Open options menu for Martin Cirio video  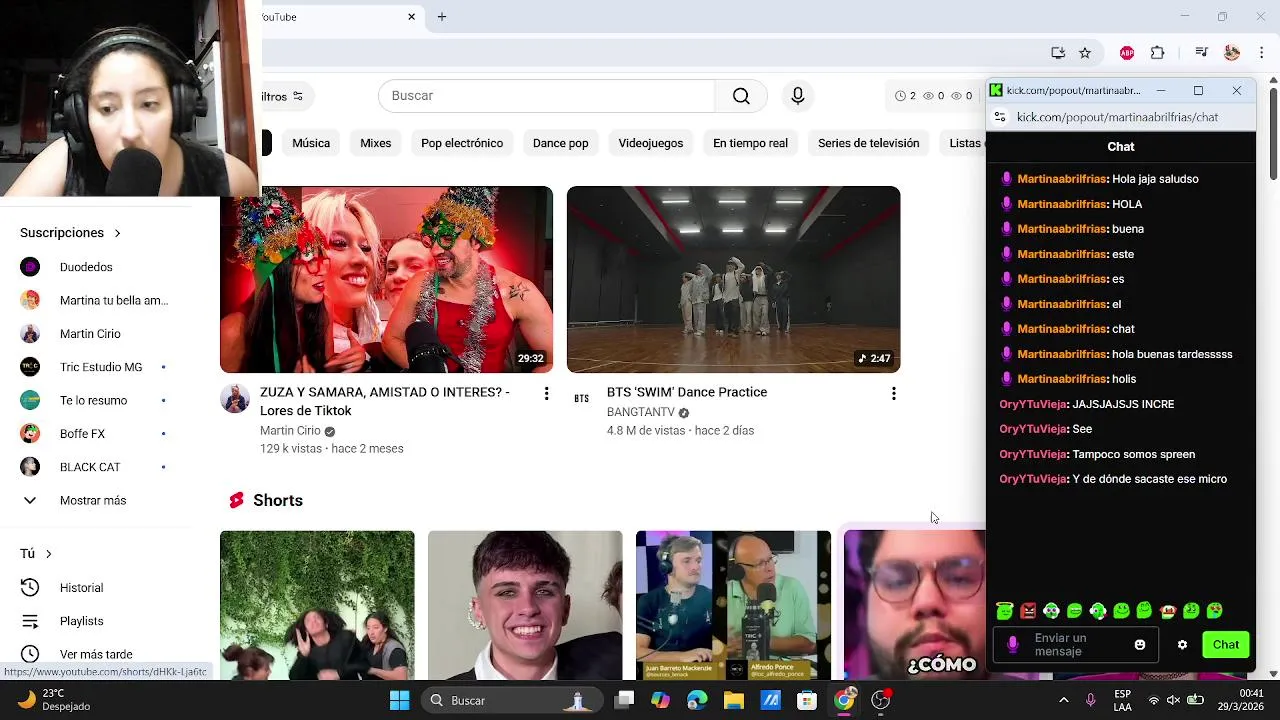click(546, 394)
